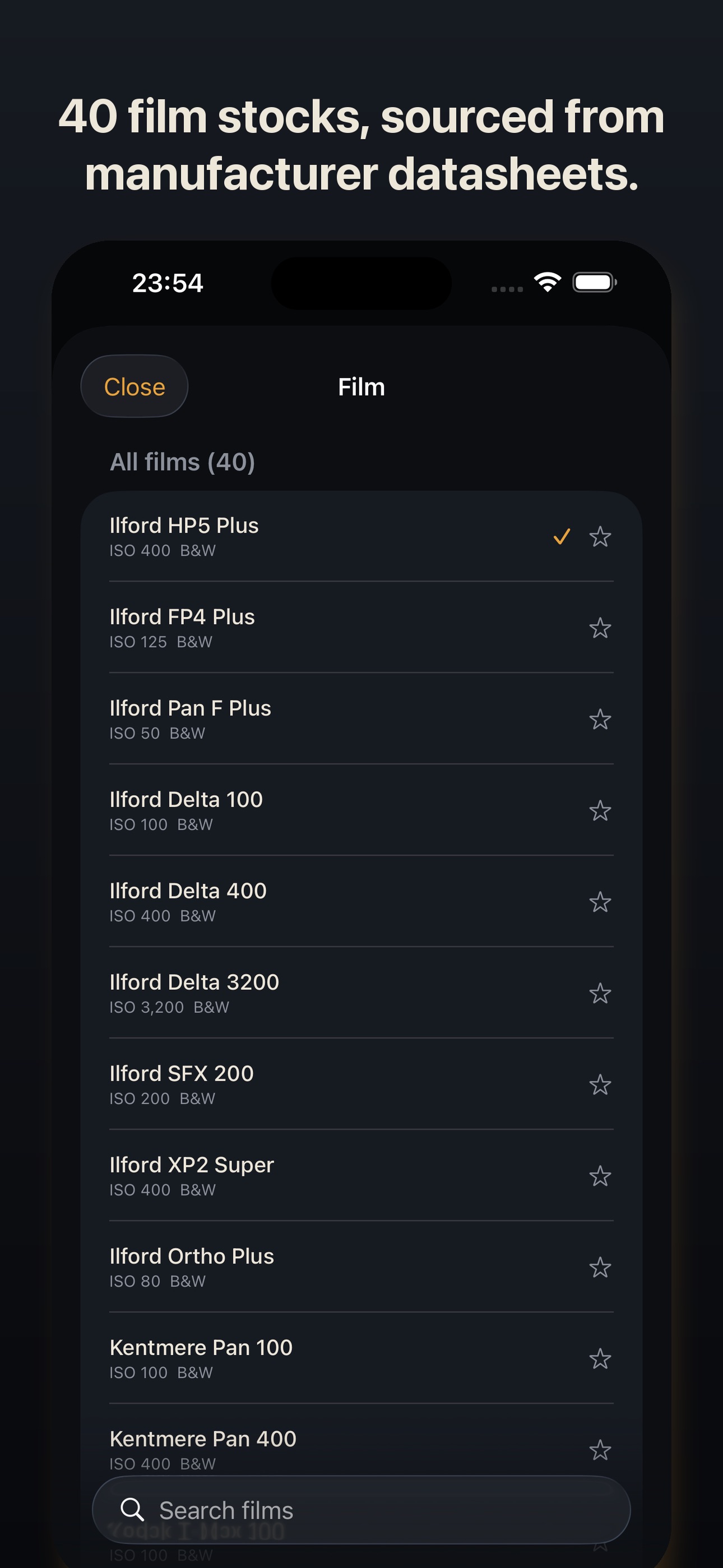Image resolution: width=723 pixels, height=1568 pixels.
Task: Close the Film picker sheet
Action: 135,386
